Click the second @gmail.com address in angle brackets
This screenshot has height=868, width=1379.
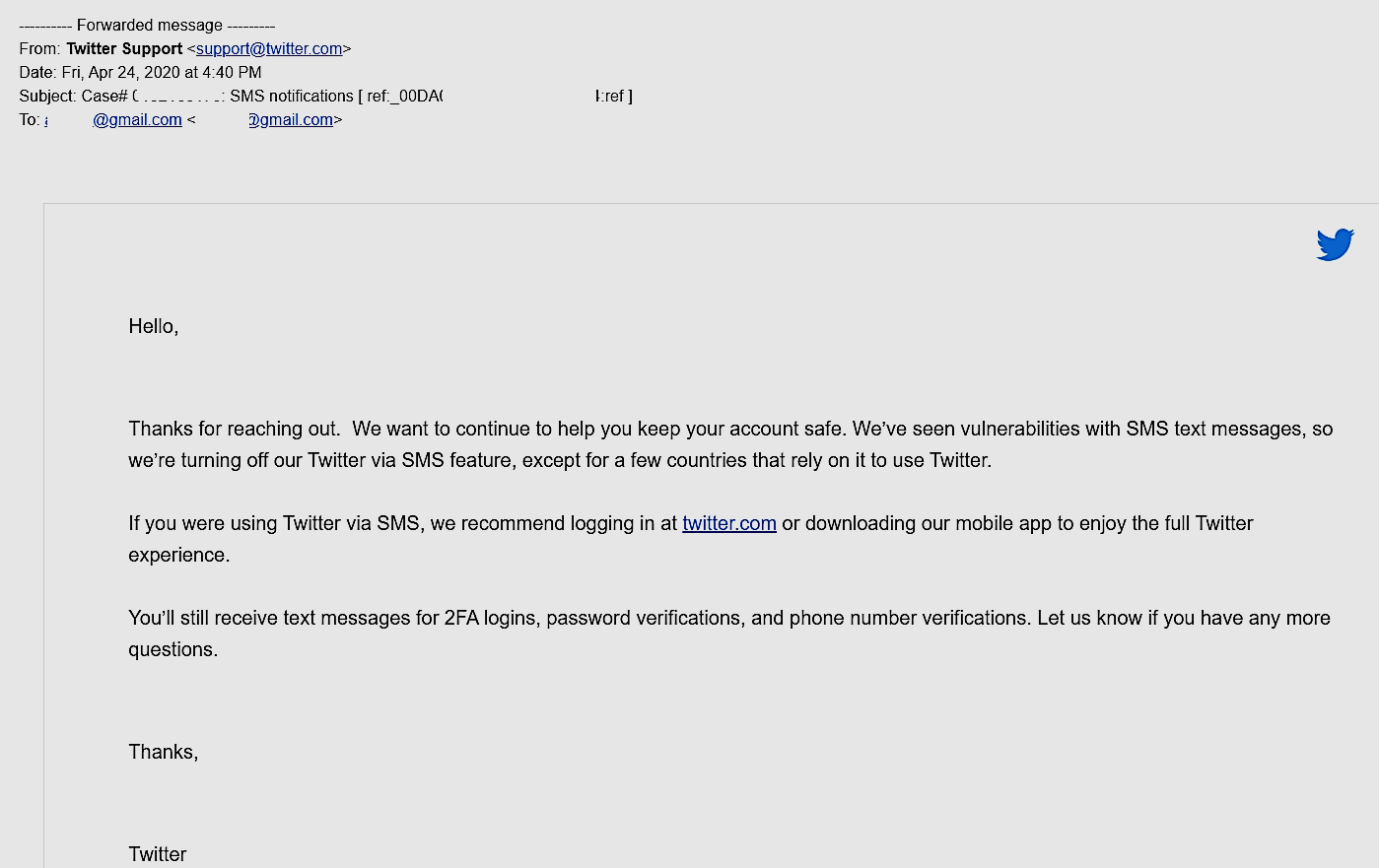[x=291, y=119]
